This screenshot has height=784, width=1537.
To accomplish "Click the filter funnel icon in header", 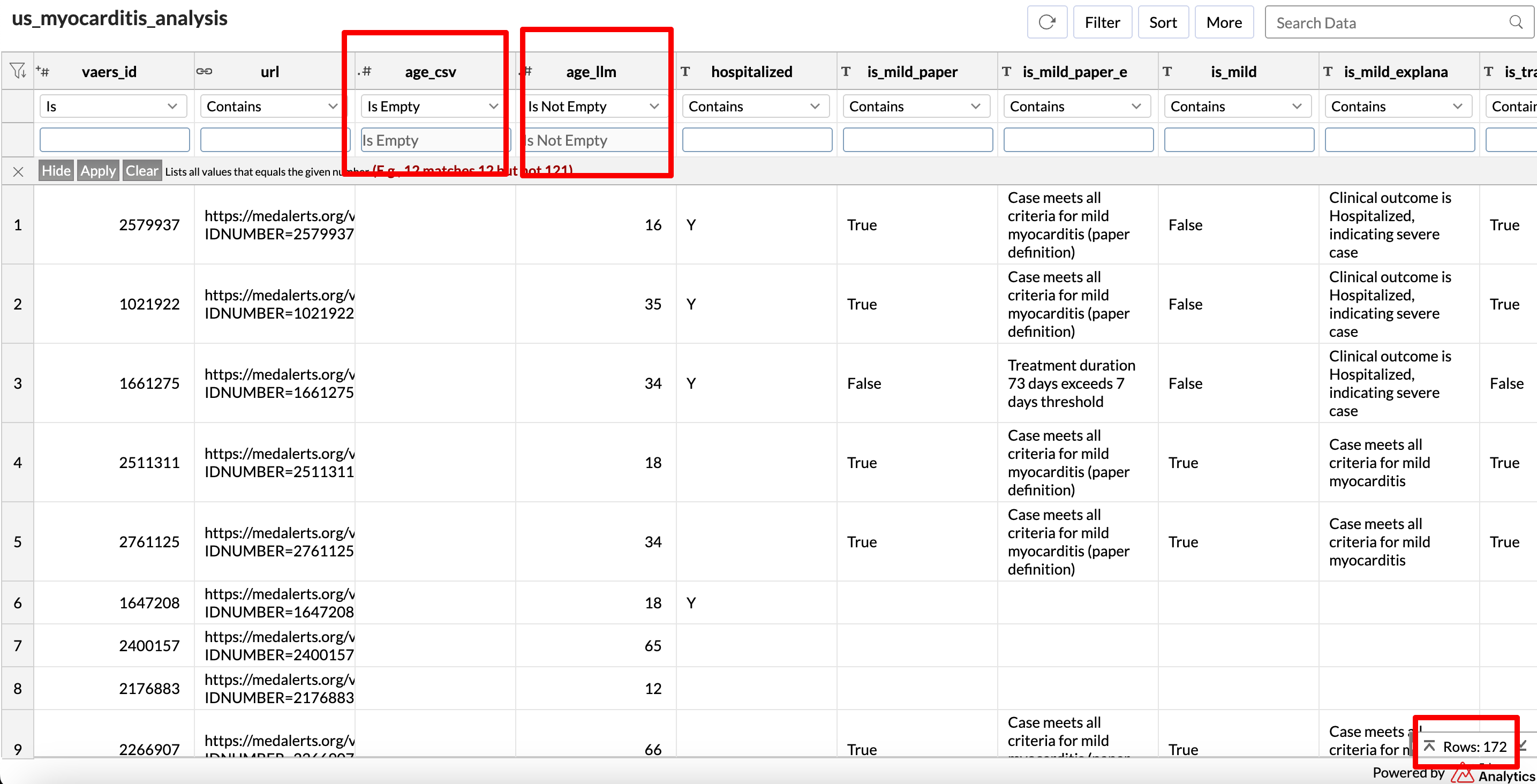I will (18, 71).
